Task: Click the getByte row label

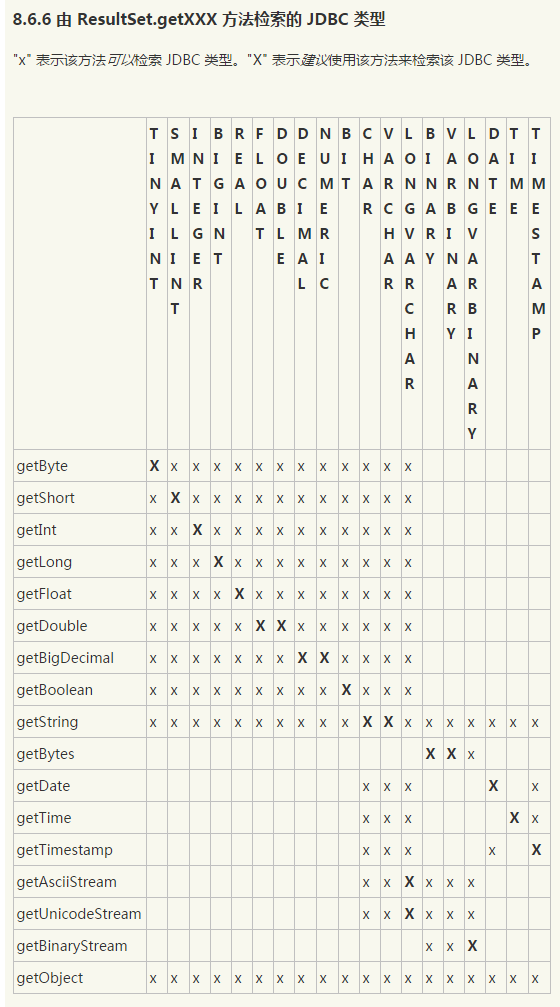Action: point(42,466)
